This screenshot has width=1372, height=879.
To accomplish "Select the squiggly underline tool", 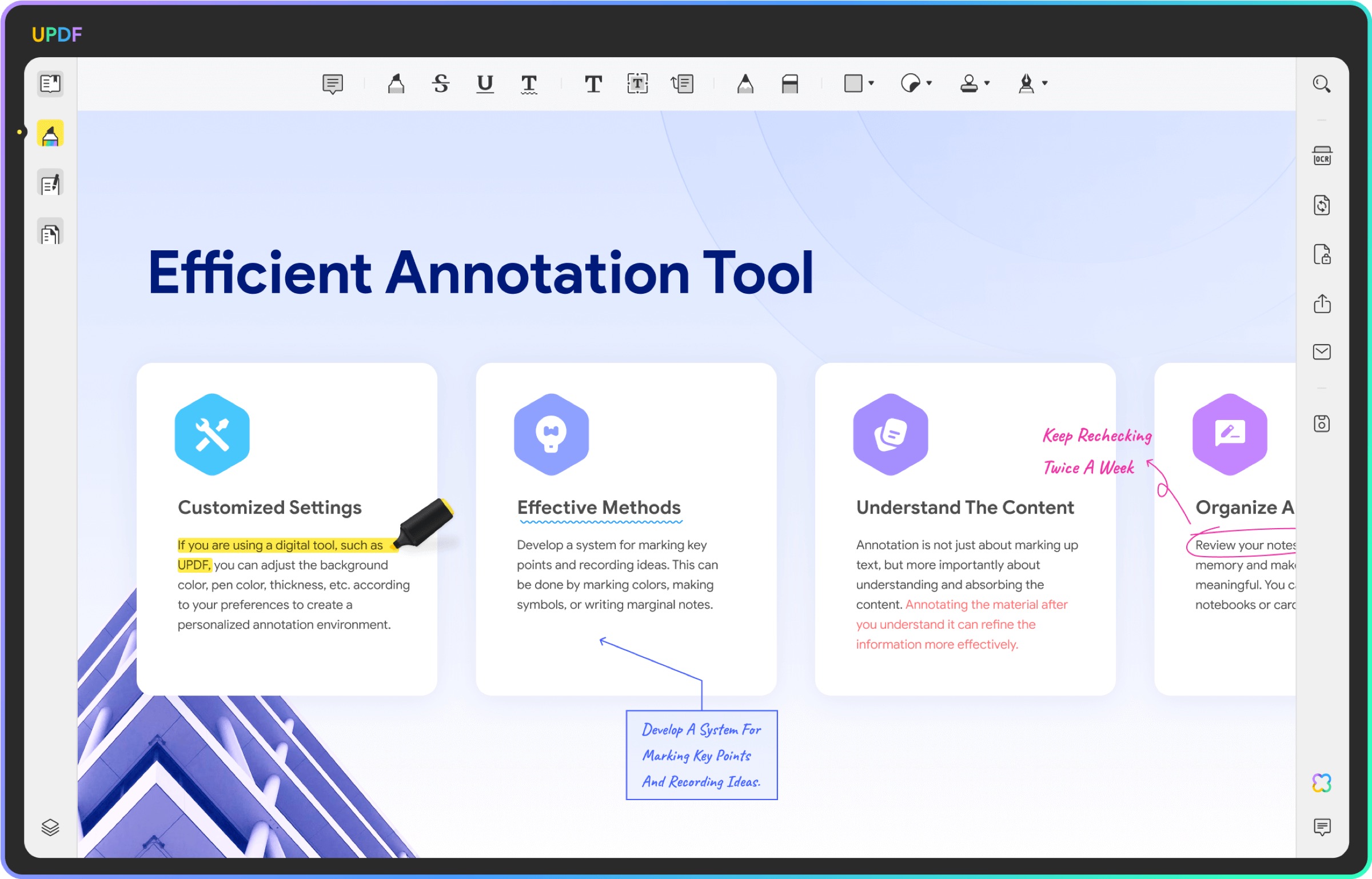I will (529, 84).
